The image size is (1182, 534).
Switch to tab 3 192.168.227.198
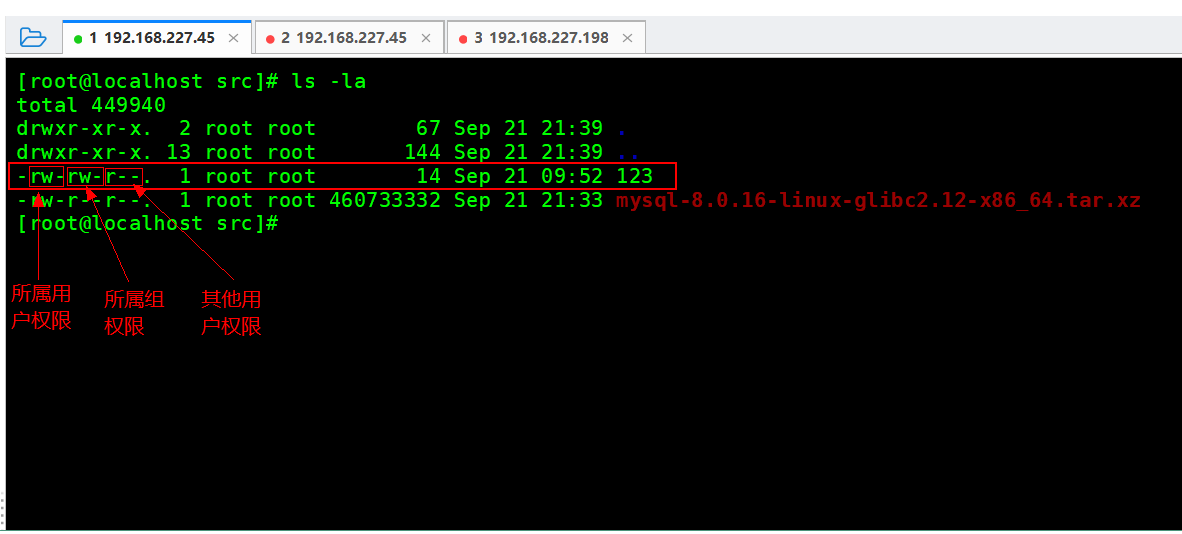pyautogui.click(x=547, y=38)
